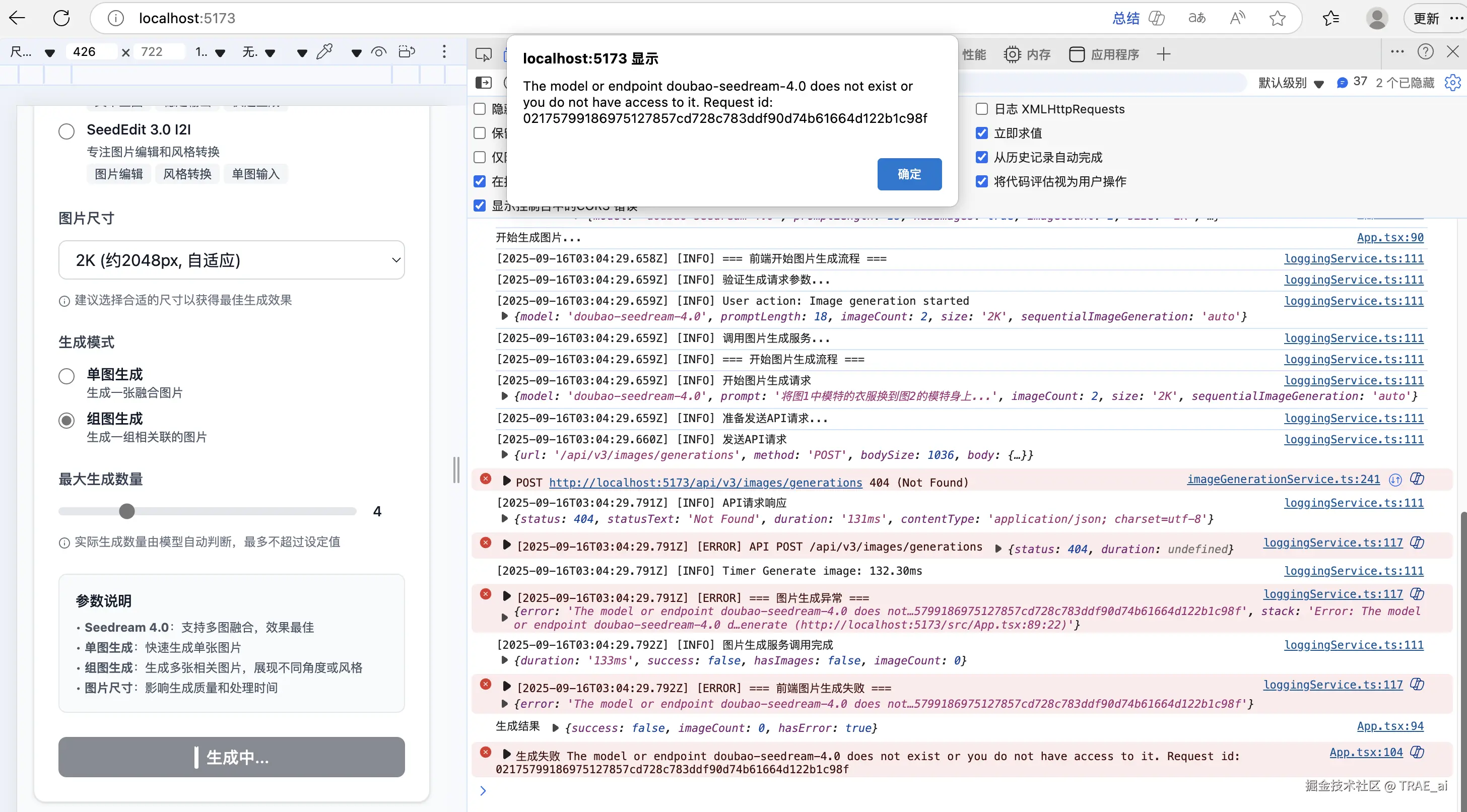This screenshot has width=1467, height=812.
Task: Enable the 日志 XMLHttpRequests checkbox
Action: pyautogui.click(x=982, y=109)
